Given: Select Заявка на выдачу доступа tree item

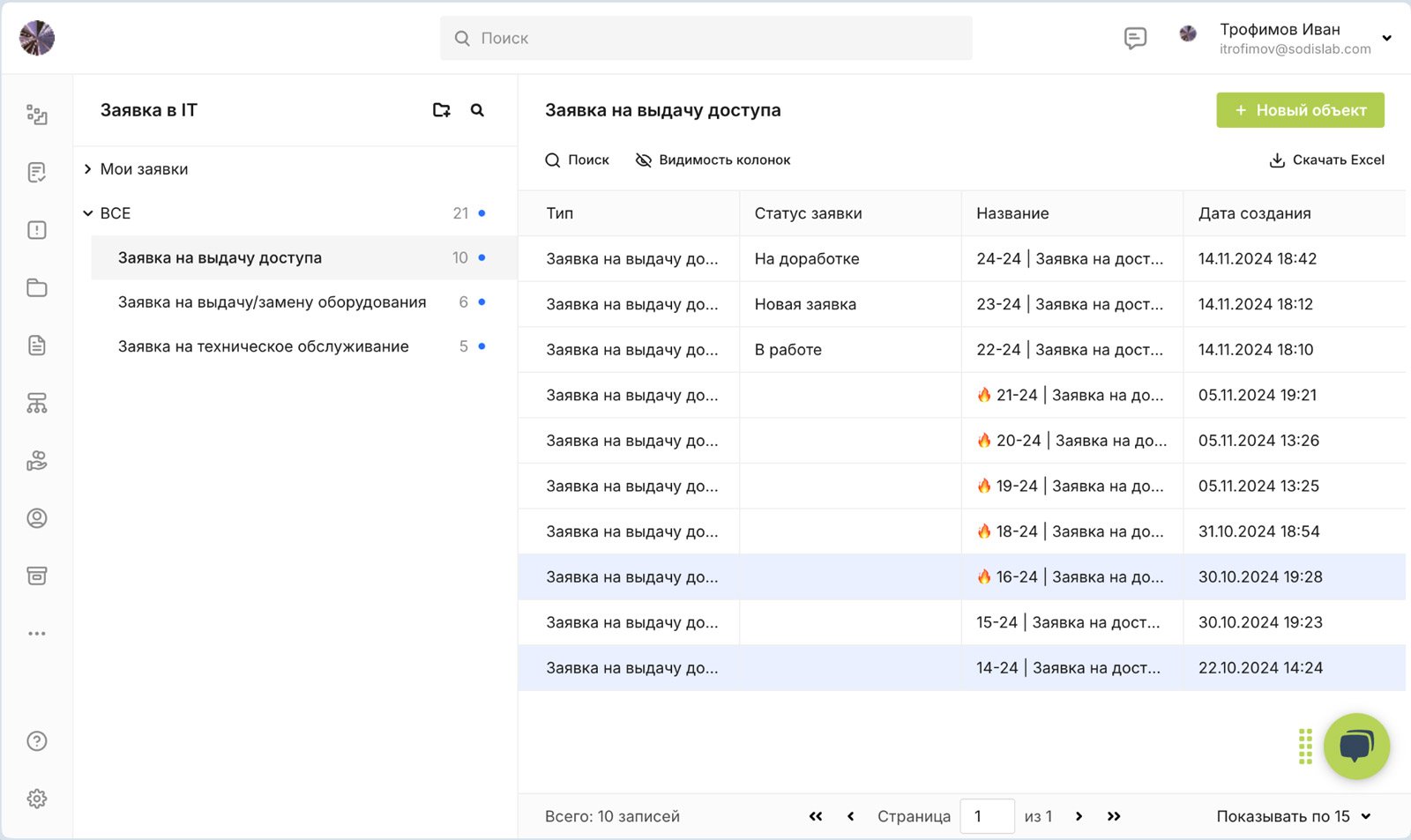Looking at the screenshot, I should click(303, 257).
